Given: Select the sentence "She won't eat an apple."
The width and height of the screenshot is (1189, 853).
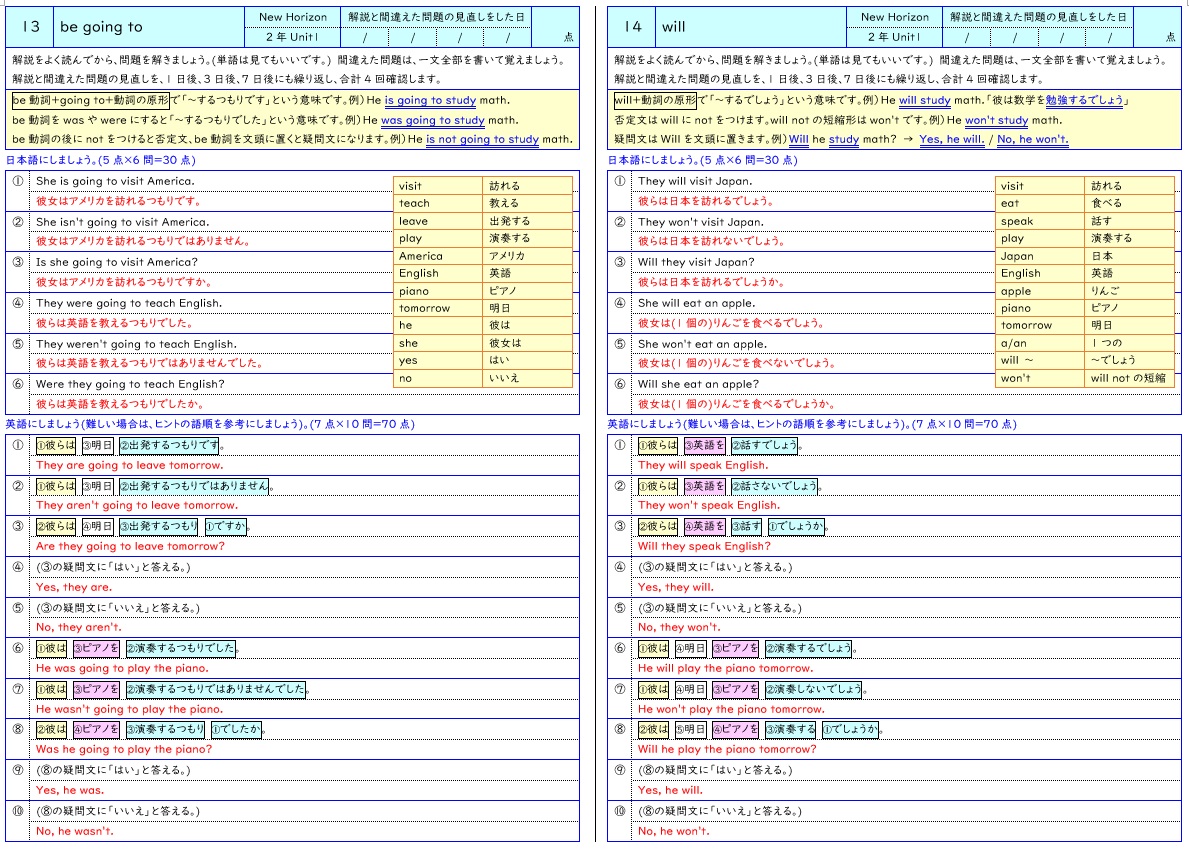Looking at the screenshot, I should [703, 344].
